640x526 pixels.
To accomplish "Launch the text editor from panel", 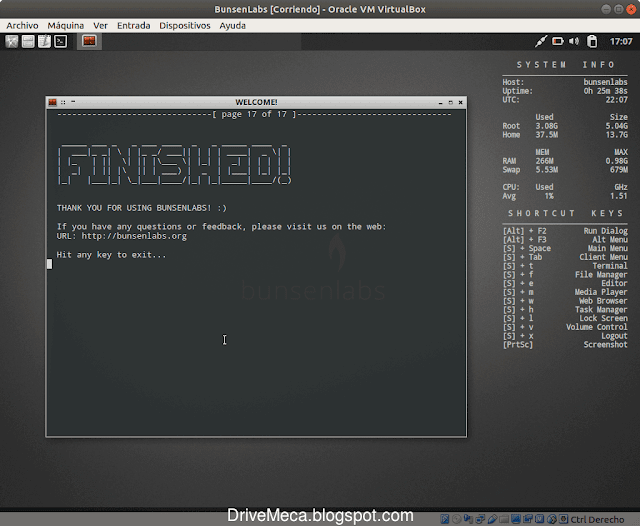I will [44, 41].
